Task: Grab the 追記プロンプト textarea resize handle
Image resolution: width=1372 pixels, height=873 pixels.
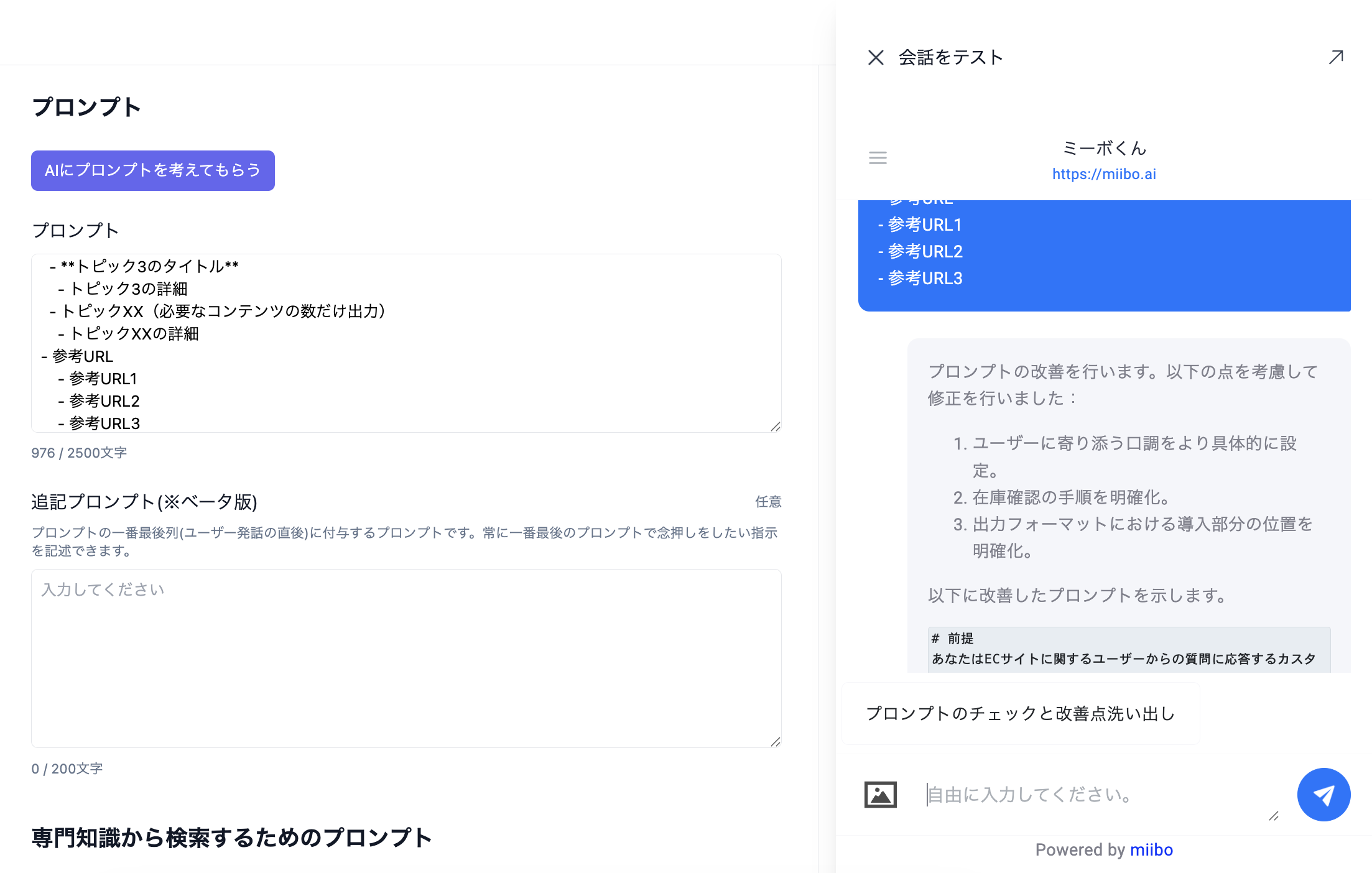Action: pyautogui.click(x=775, y=742)
